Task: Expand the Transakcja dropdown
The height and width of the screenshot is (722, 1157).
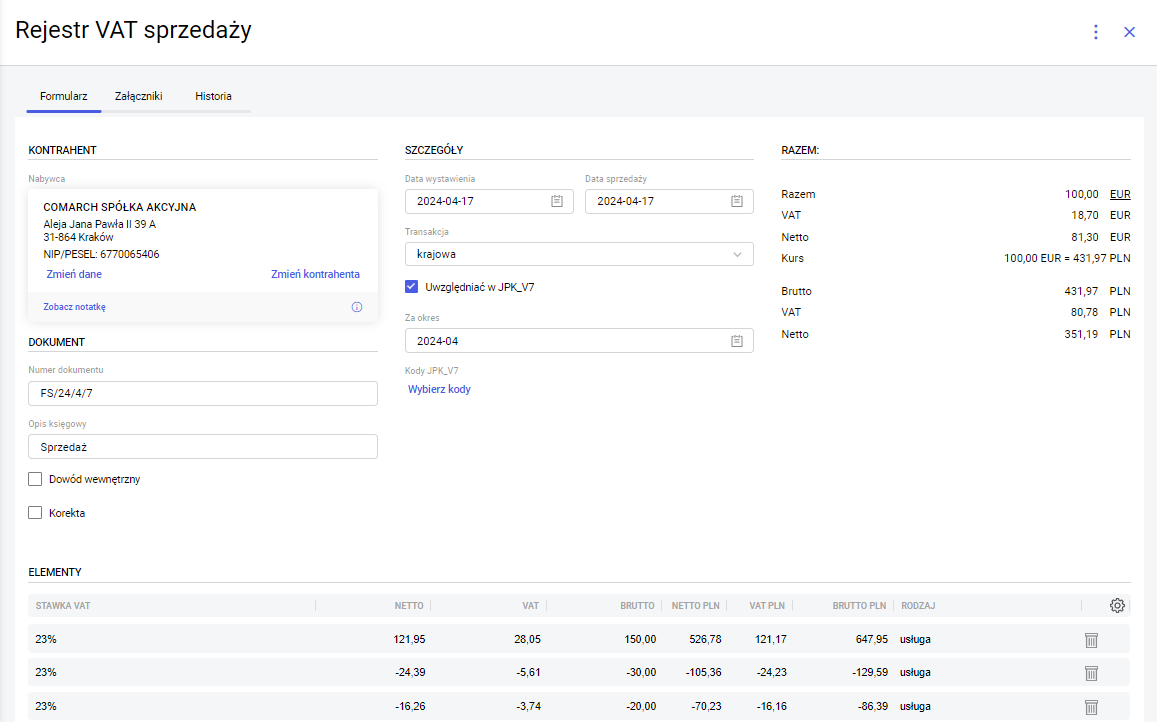Action: [x=579, y=255]
